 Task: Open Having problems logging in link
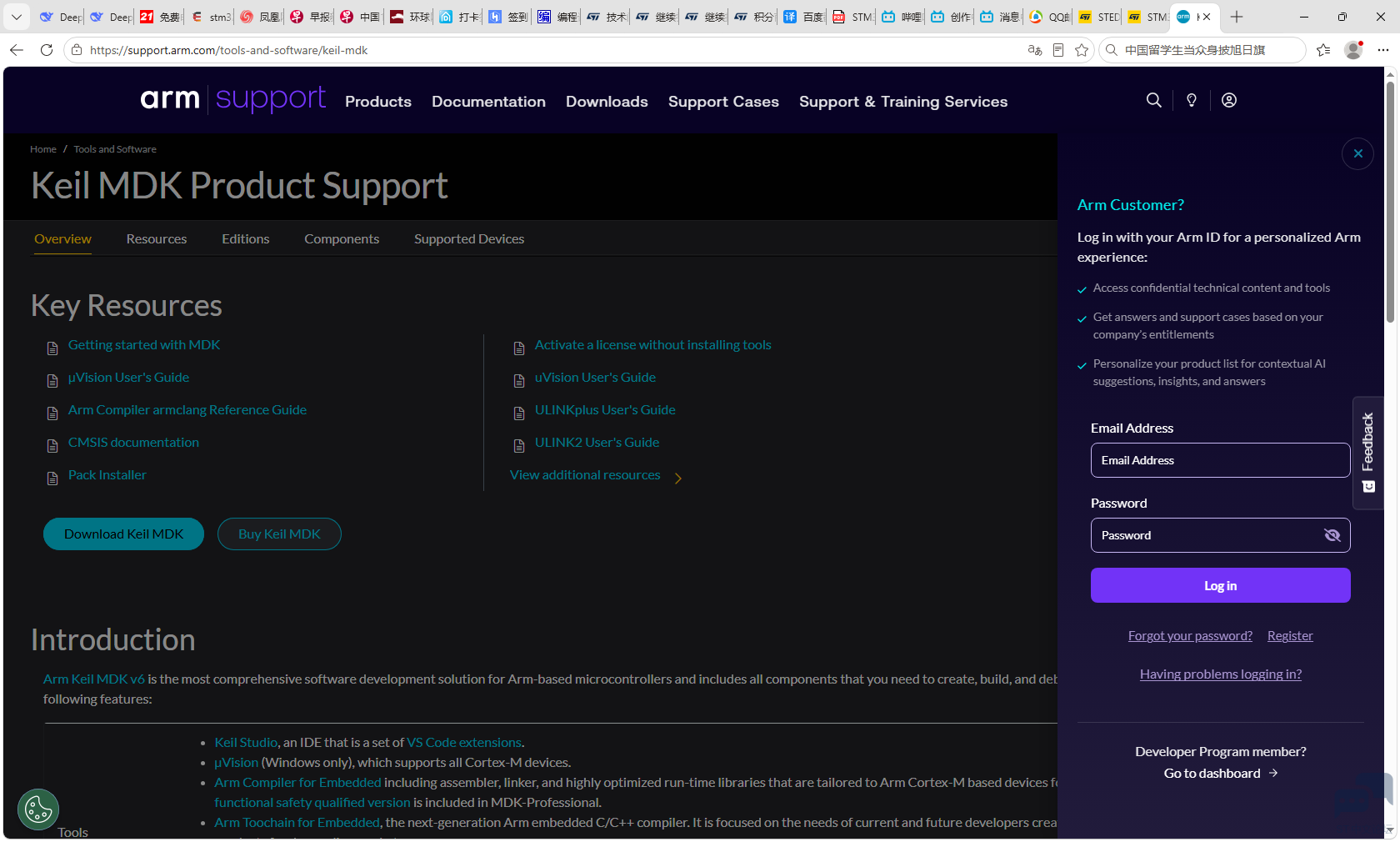(x=1220, y=674)
